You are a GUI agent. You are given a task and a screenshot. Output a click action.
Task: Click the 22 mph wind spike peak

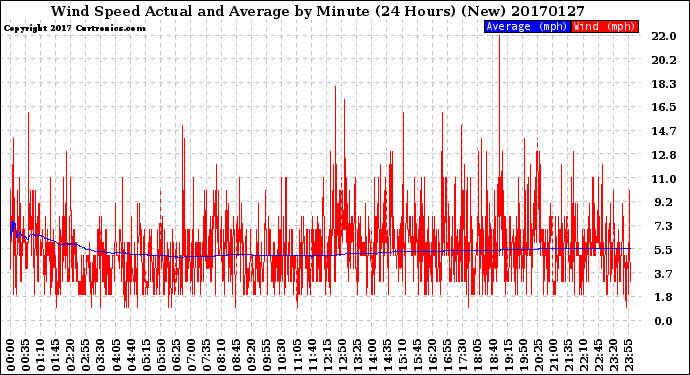(499, 37)
